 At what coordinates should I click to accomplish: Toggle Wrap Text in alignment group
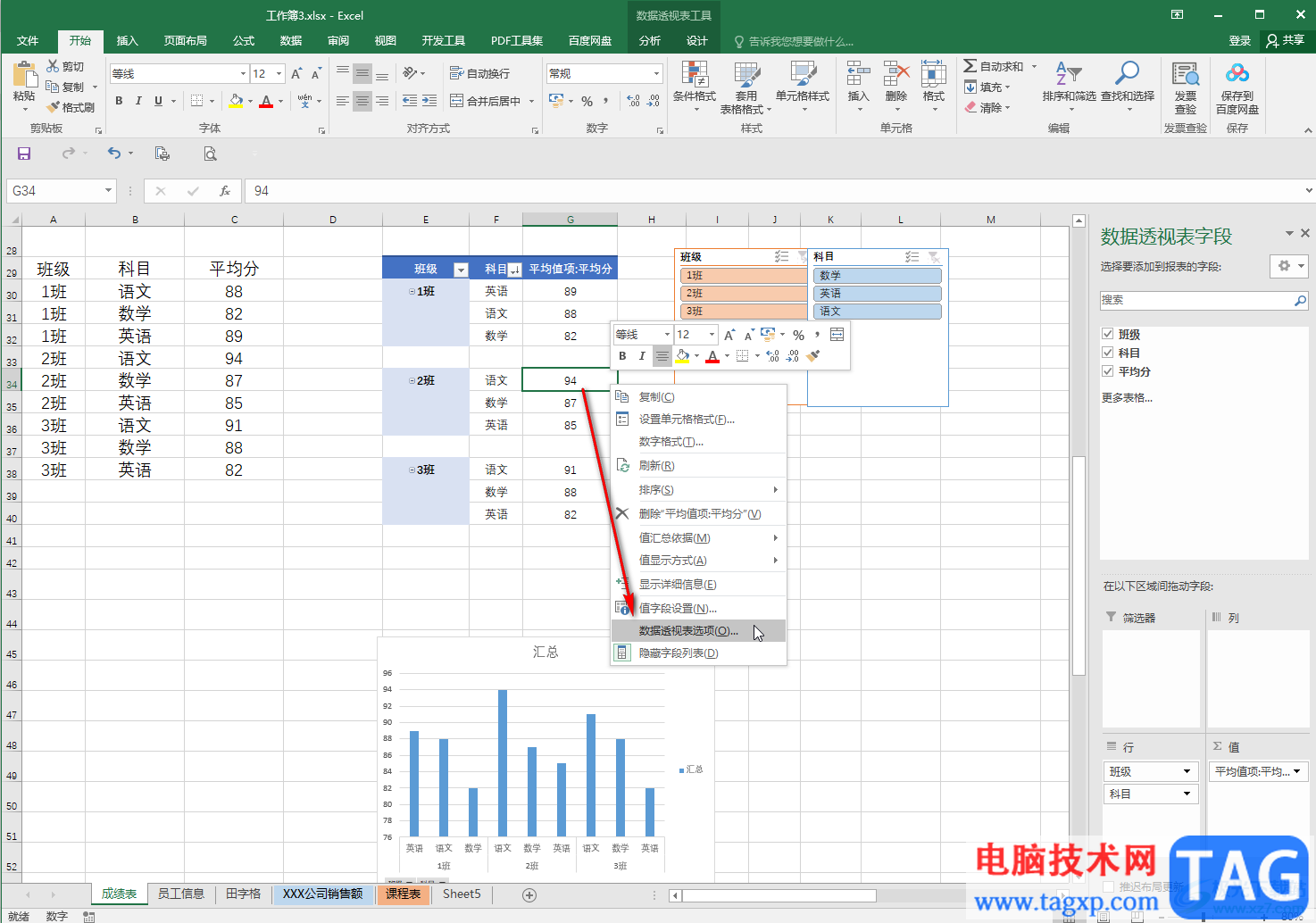click(479, 73)
